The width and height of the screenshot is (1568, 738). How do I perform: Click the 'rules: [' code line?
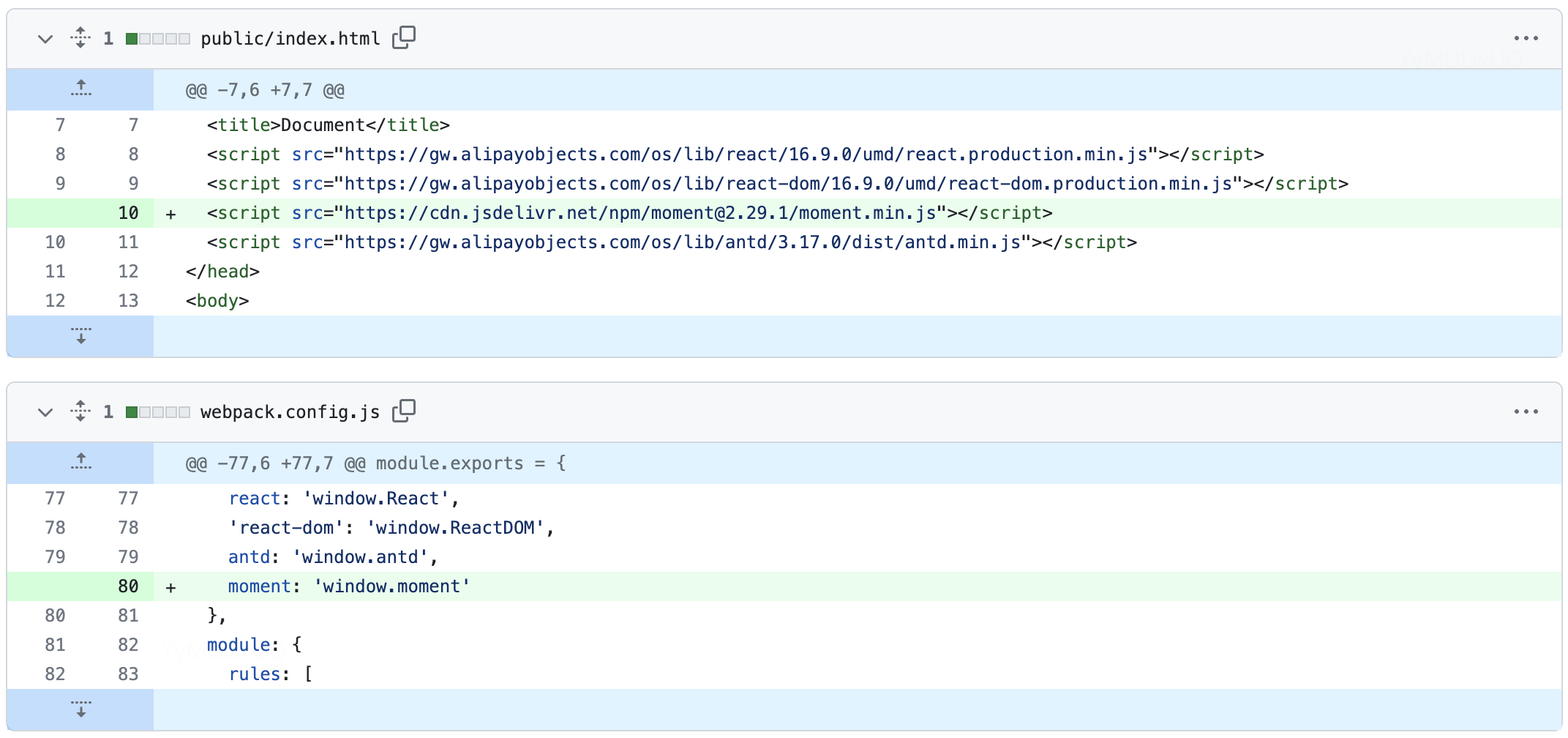pos(858,674)
